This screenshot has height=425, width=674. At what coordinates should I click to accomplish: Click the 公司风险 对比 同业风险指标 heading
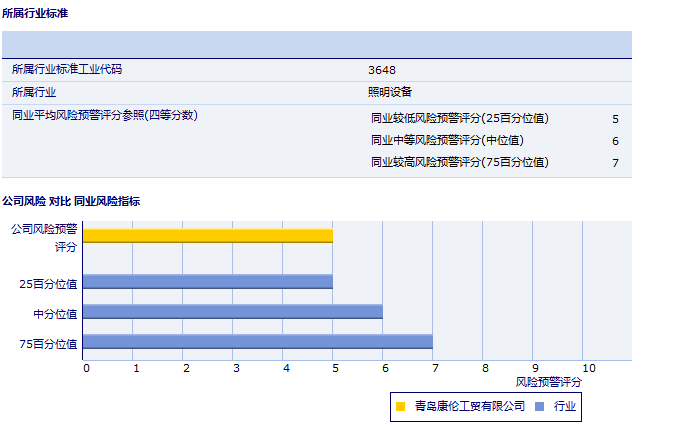click(x=71, y=201)
